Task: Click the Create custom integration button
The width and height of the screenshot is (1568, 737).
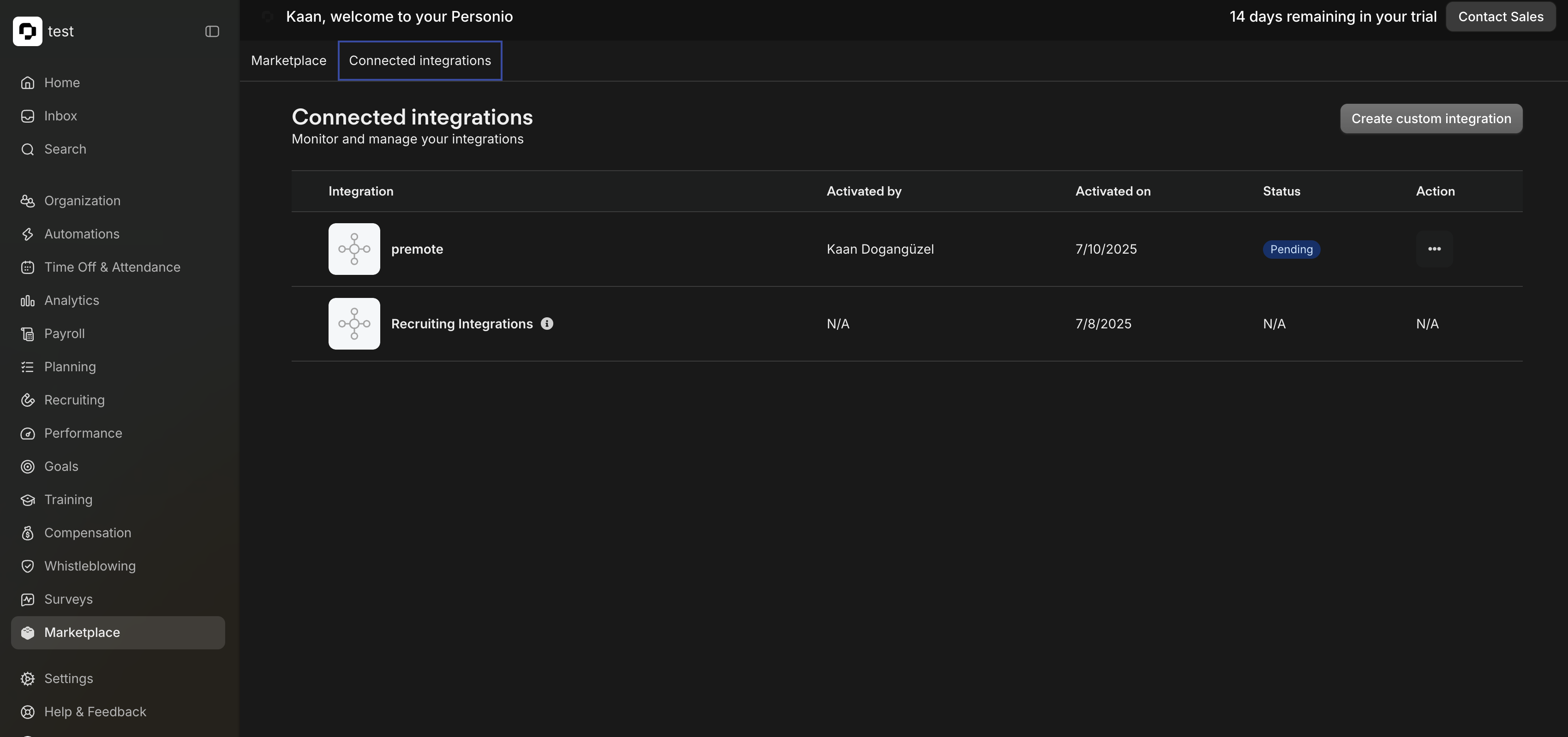Action: point(1430,119)
